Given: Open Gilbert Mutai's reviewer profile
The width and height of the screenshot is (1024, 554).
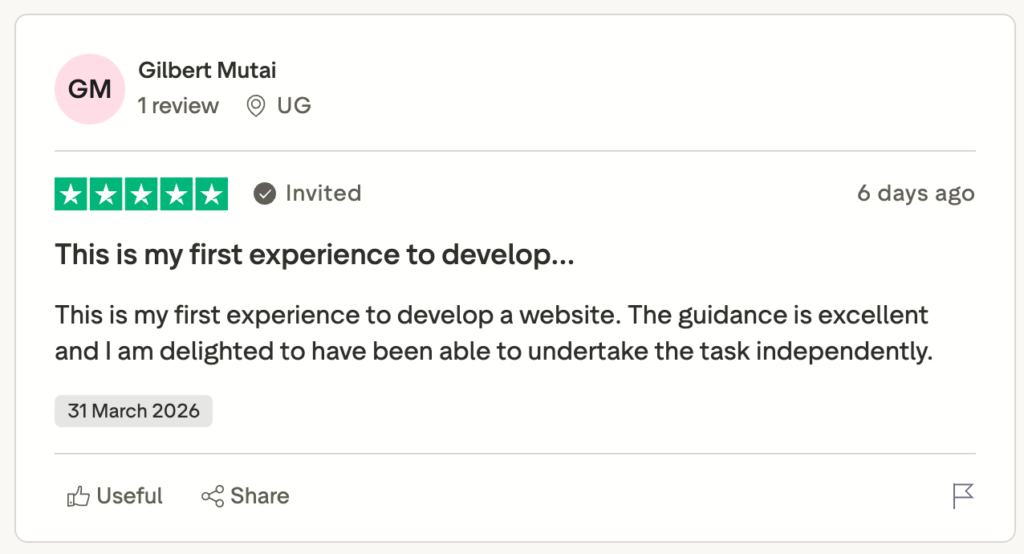Looking at the screenshot, I should point(206,70).
